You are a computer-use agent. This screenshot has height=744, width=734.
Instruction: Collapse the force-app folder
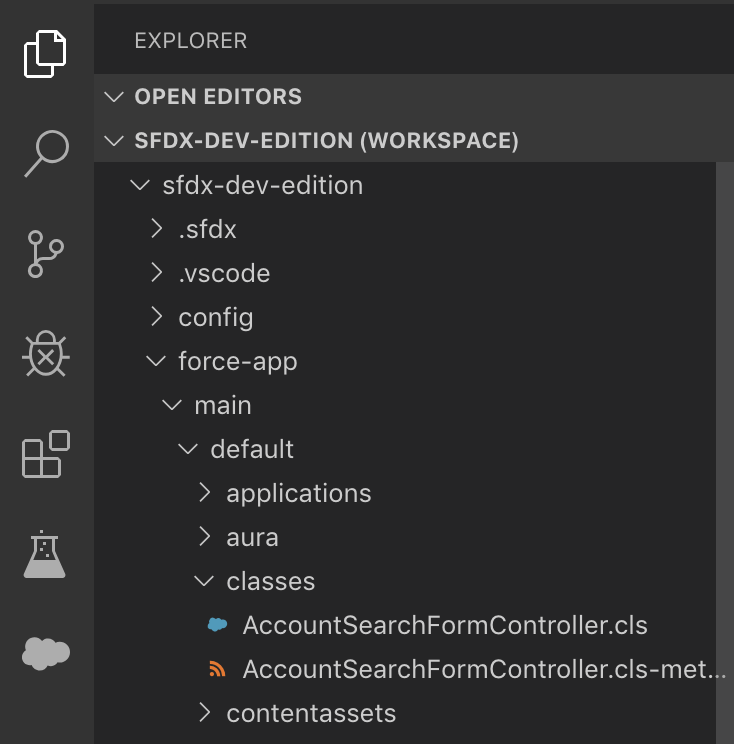coord(156,361)
